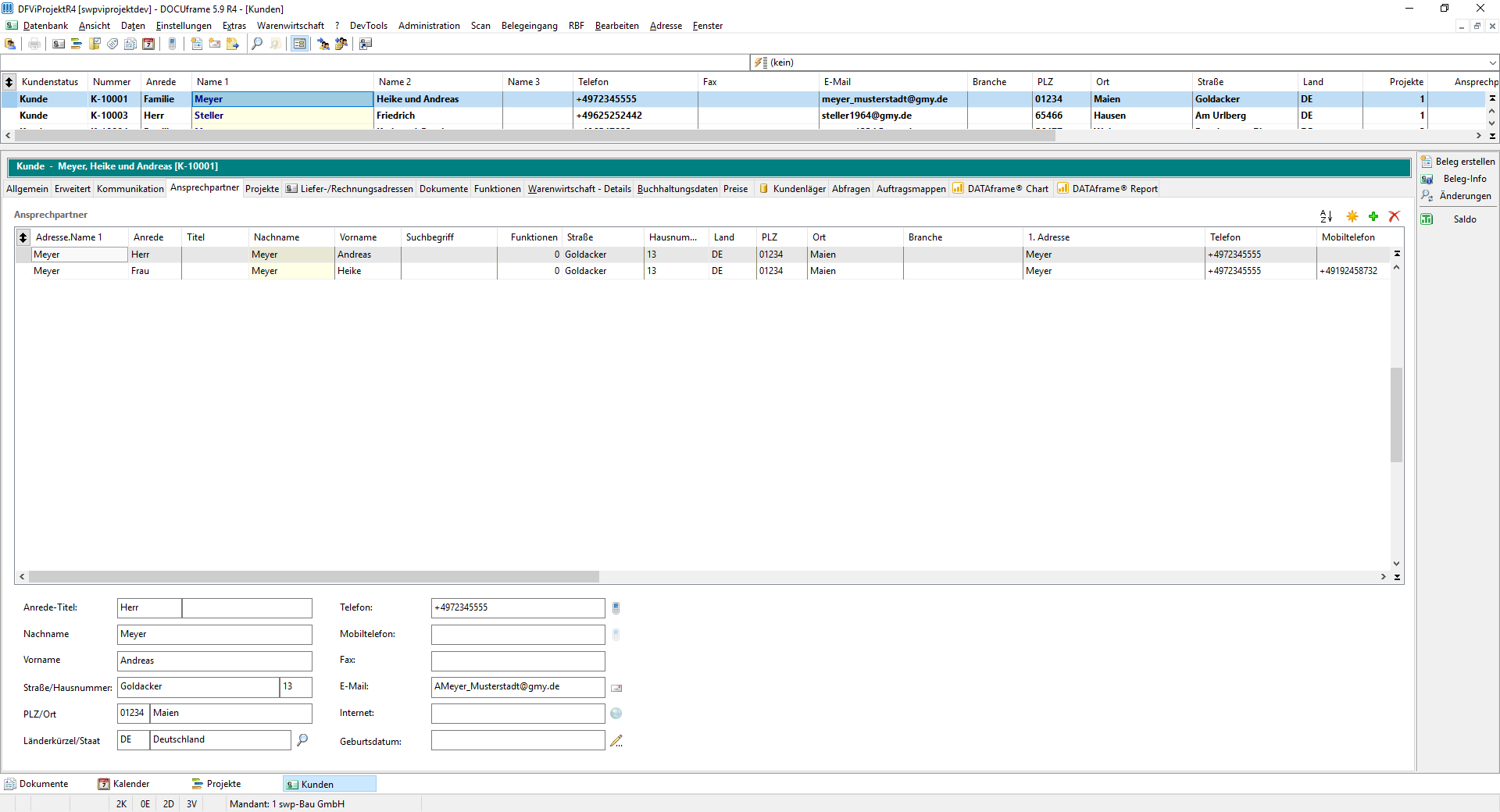
Task: Switch to the Allgemein tab
Action: pos(27,189)
